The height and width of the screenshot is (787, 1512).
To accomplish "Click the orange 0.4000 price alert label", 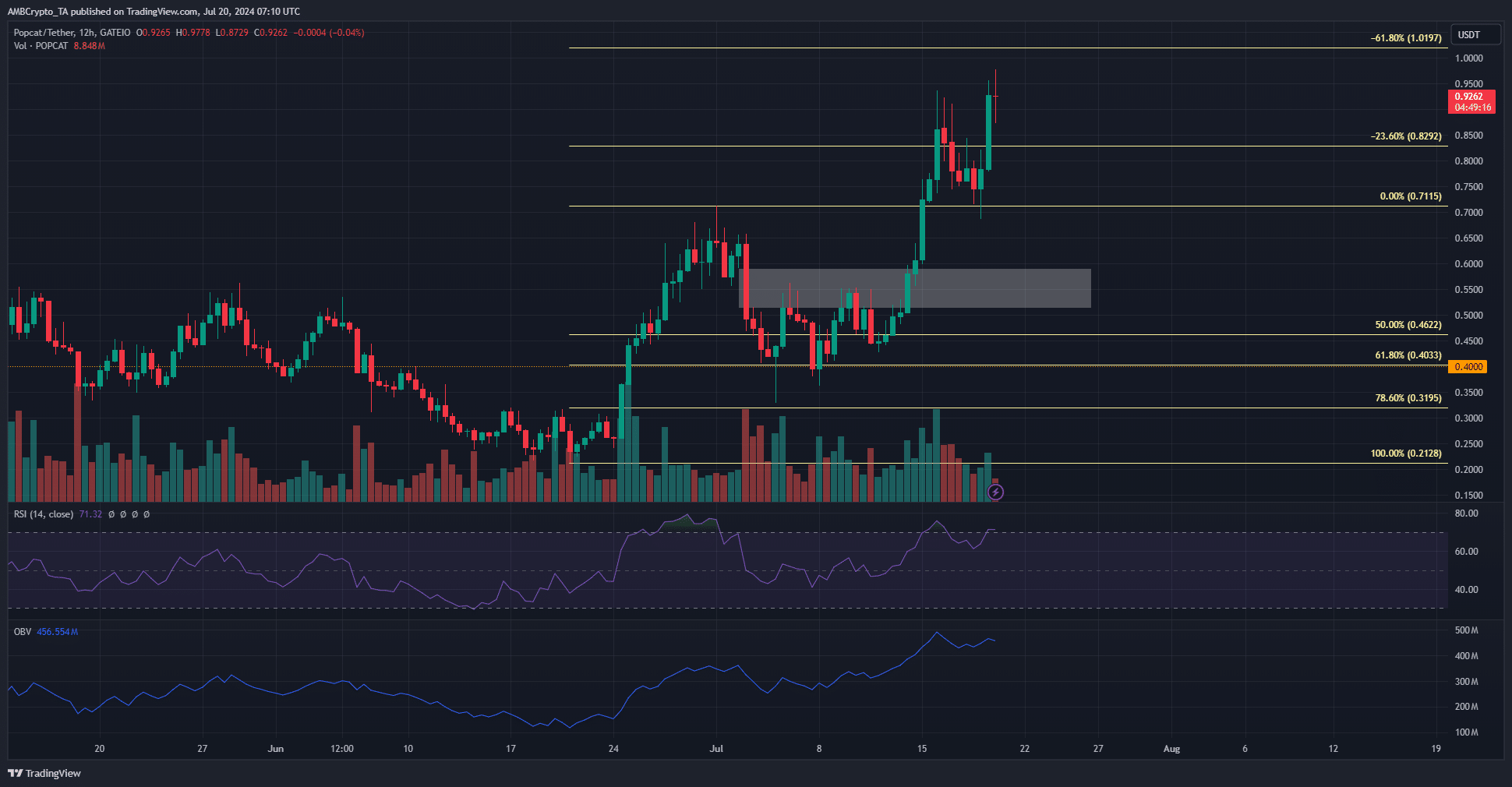I will (1468, 367).
